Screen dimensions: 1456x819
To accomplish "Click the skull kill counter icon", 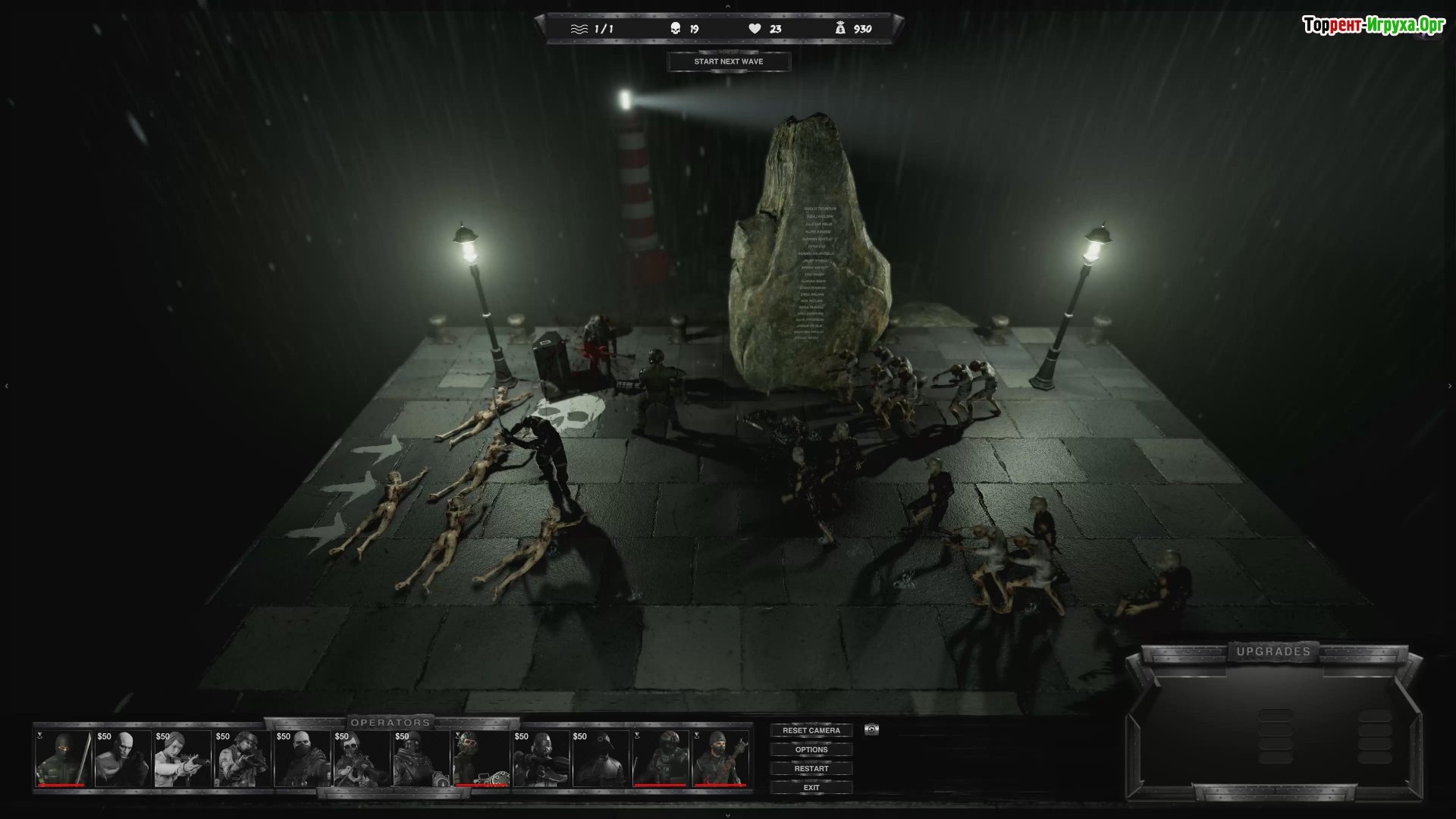I will [x=675, y=29].
